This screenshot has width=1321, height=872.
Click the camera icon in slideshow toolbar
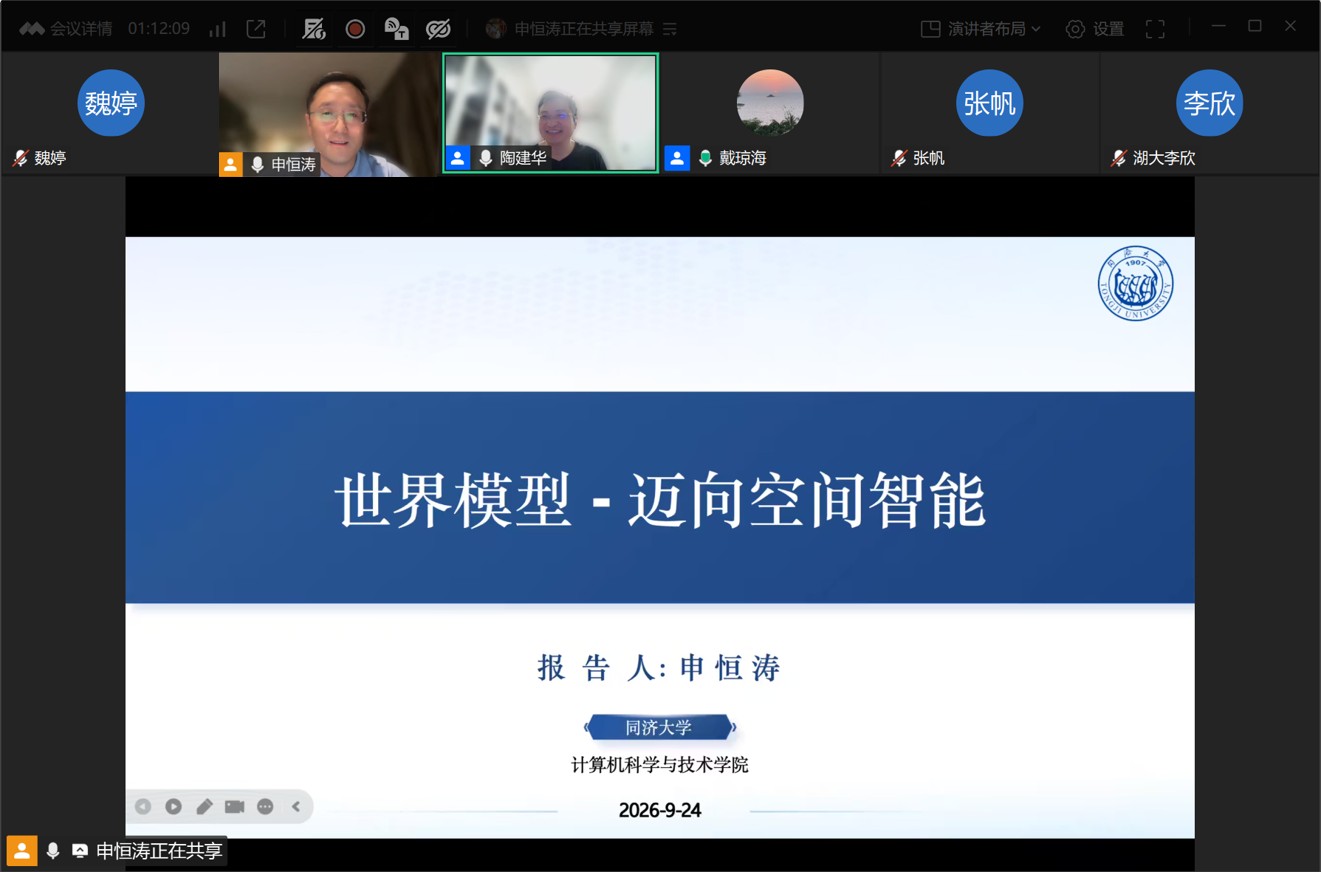click(235, 806)
